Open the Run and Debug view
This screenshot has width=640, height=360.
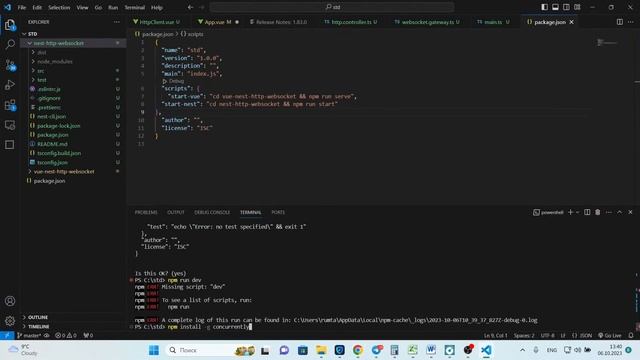[10, 84]
